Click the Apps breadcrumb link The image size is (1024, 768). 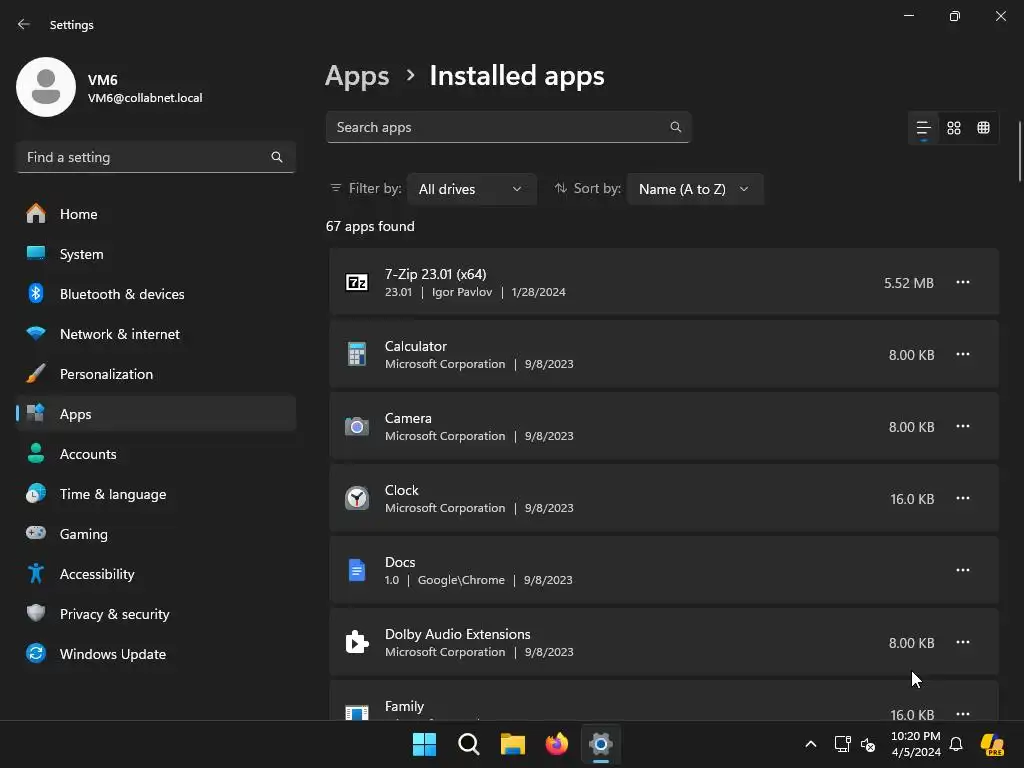(357, 76)
